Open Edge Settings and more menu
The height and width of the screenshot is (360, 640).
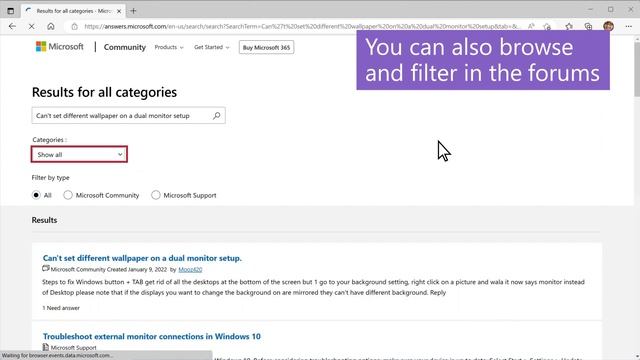[628, 27]
